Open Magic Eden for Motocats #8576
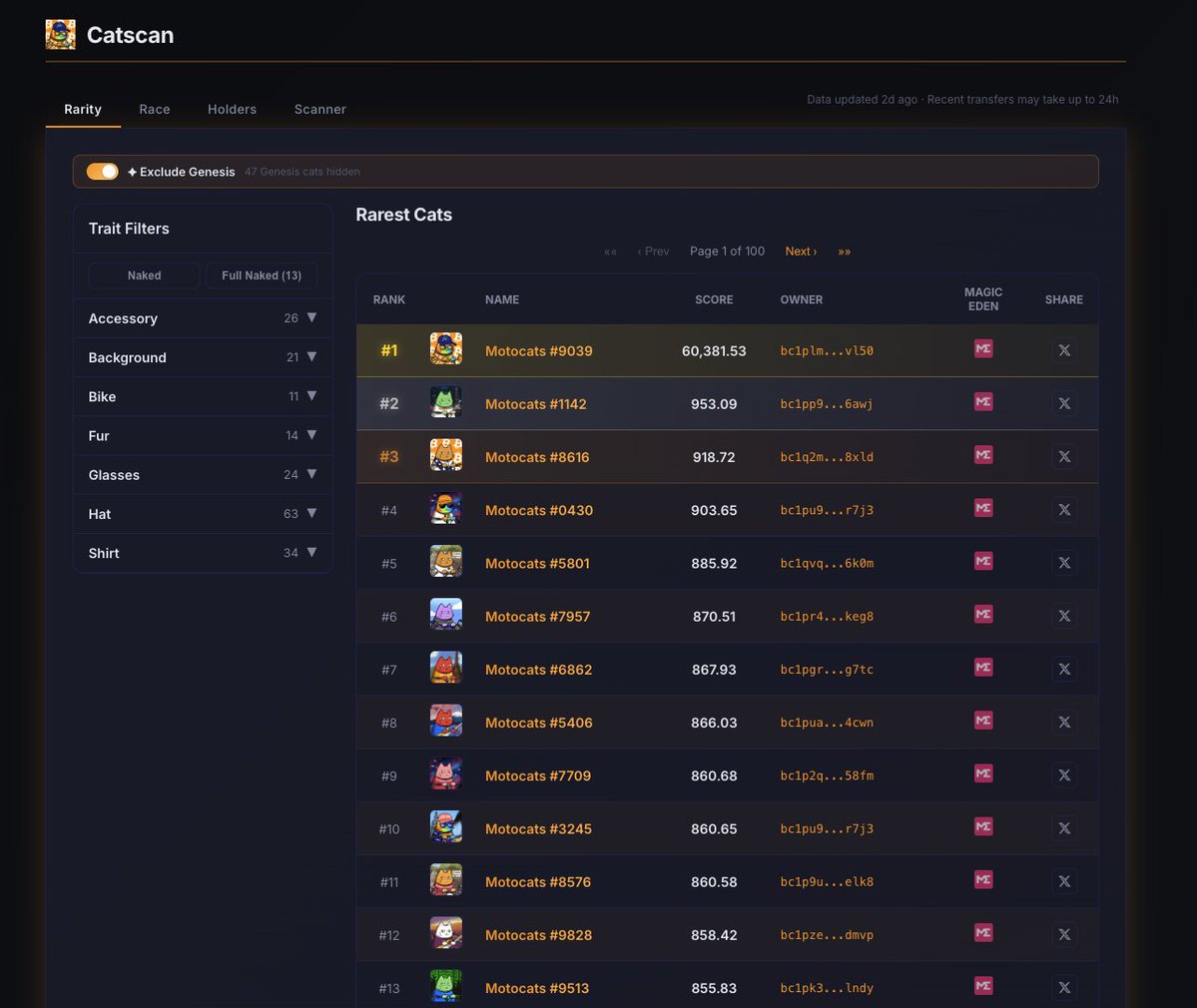The width and height of the screenshot is (1197, 1008). pos(983,880)
